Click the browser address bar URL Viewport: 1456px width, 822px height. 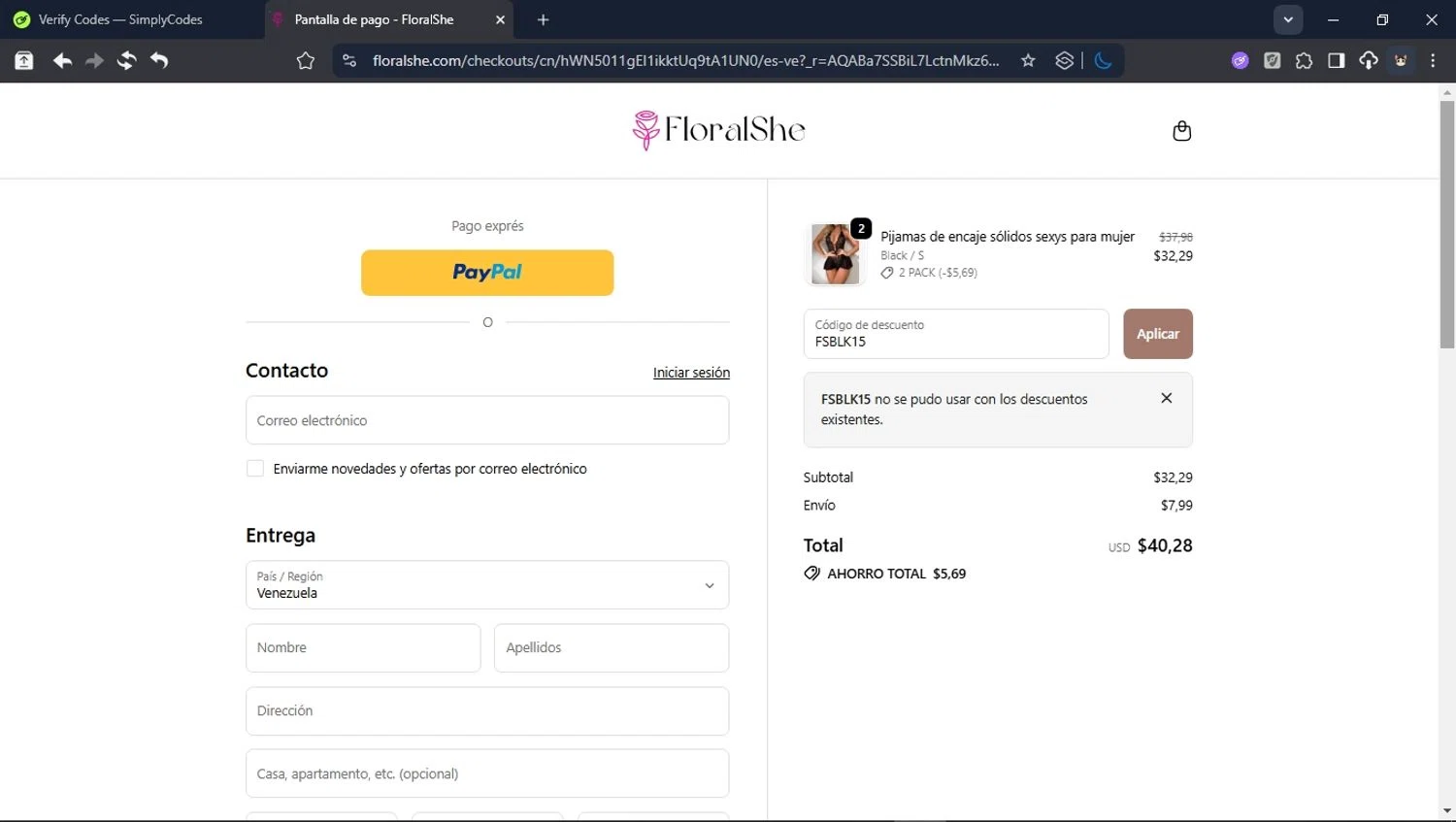tap(685, 61)
